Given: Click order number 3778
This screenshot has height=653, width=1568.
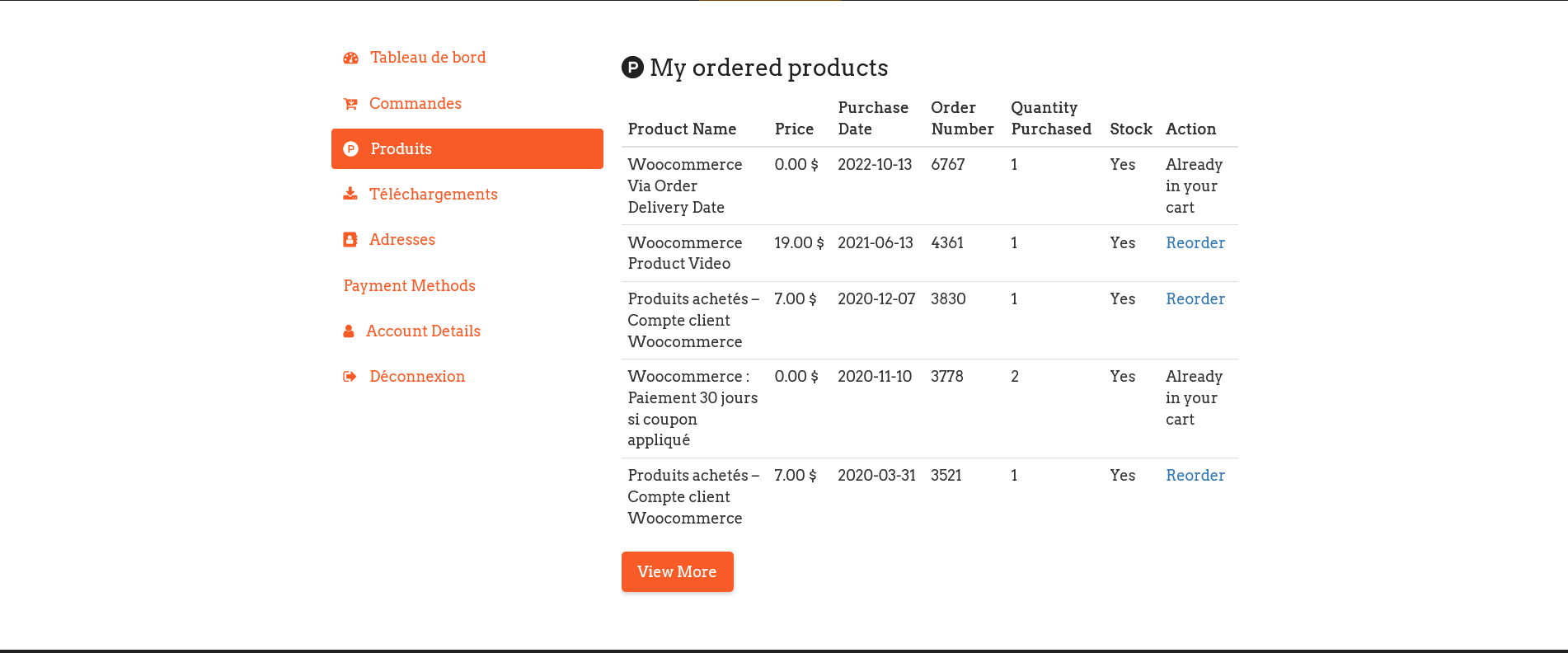Looking at the screenshot, I should click(x=947, y=377).
